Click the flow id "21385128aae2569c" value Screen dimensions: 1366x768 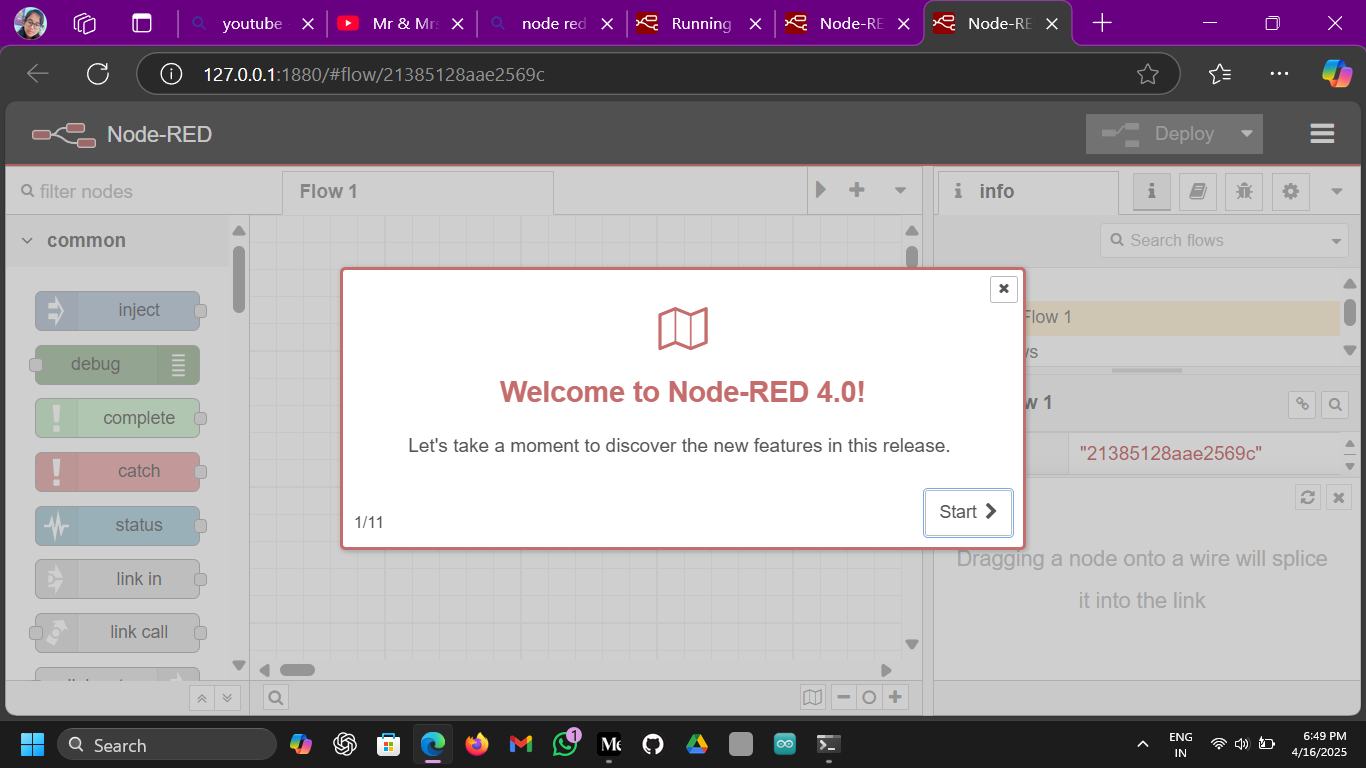point(1170,454)
